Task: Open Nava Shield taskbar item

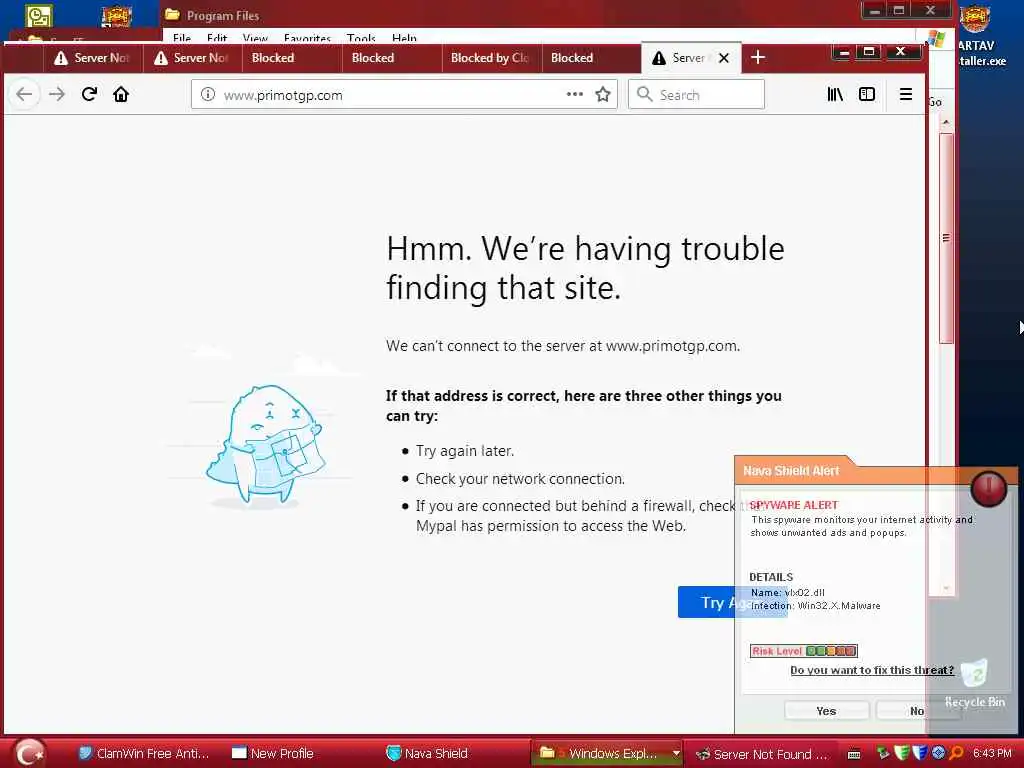Action: [x=428, y=754]
